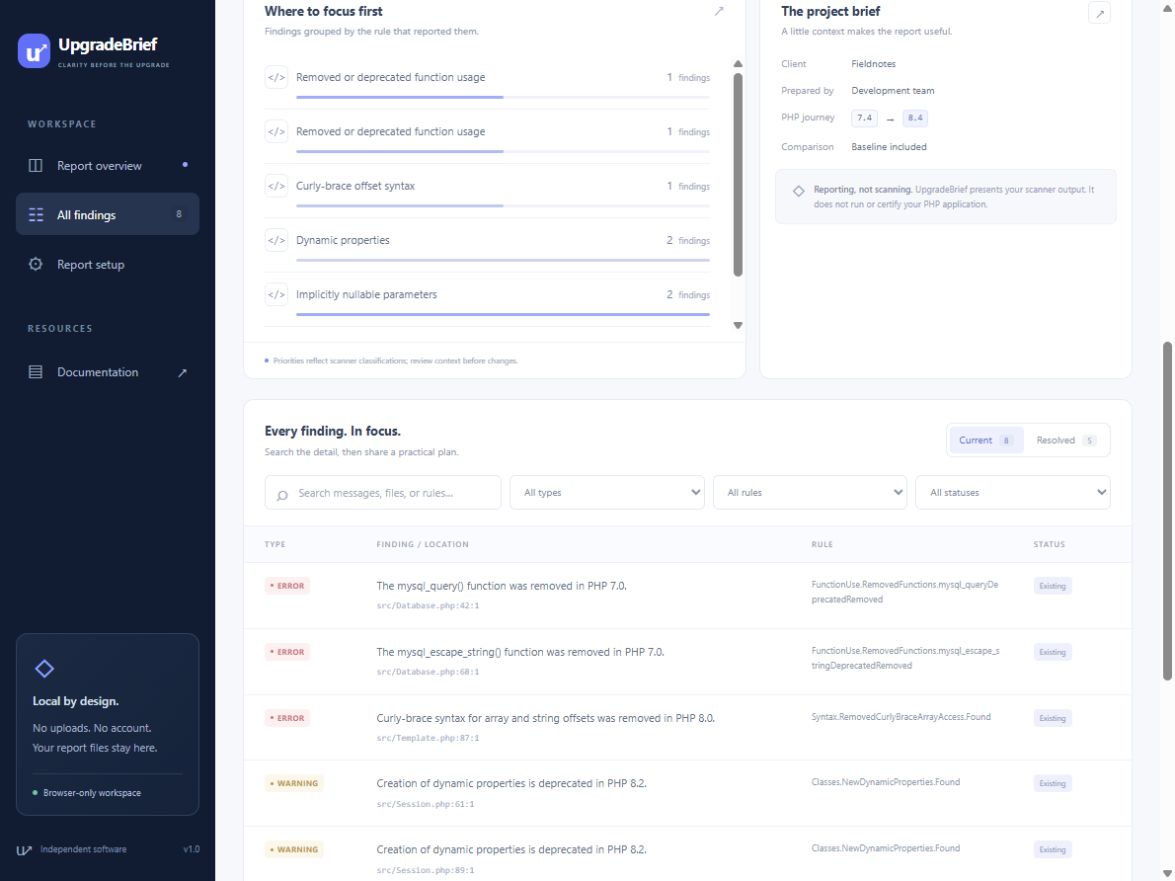Open the All types dropdown

[607, 493]
